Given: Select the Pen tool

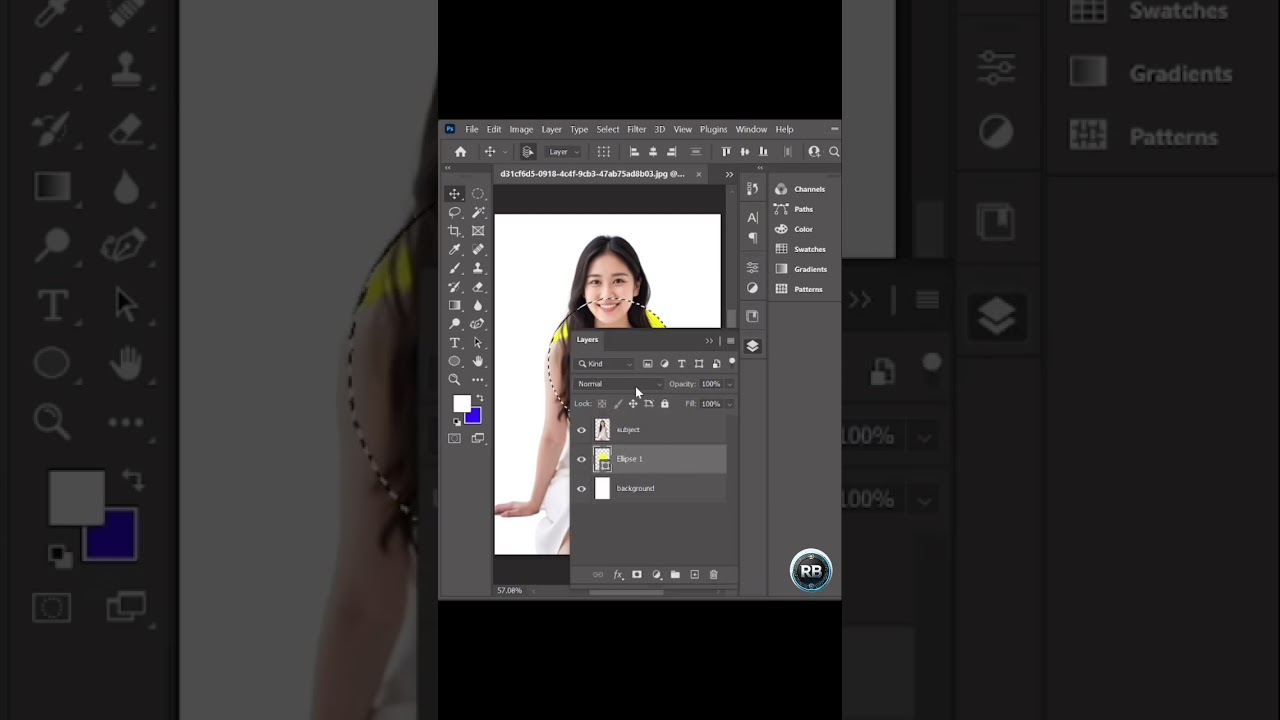Looking at the screenshot, I should tap(478, 324).
